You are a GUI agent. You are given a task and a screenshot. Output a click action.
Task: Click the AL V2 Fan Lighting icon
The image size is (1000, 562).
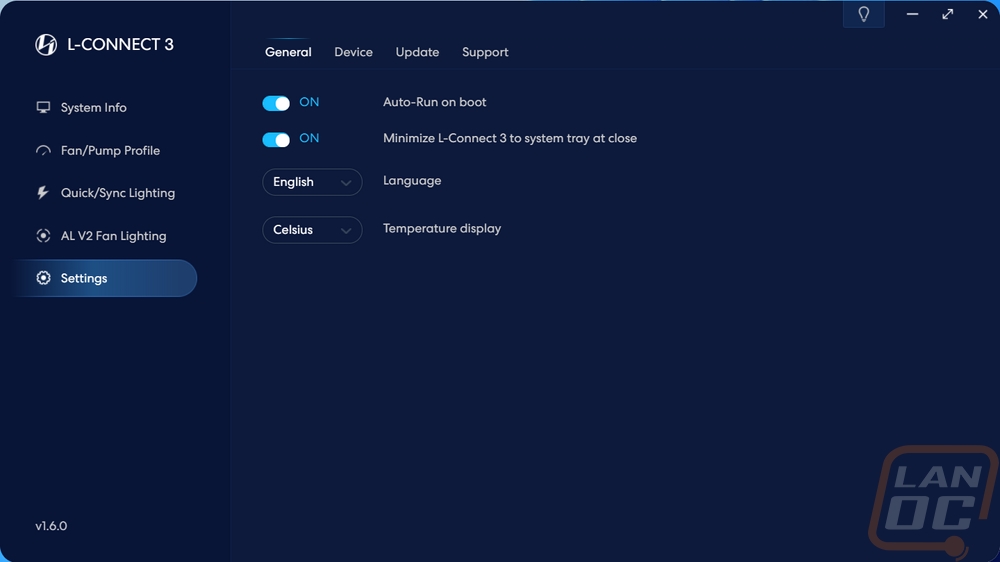tap(43, 235)
